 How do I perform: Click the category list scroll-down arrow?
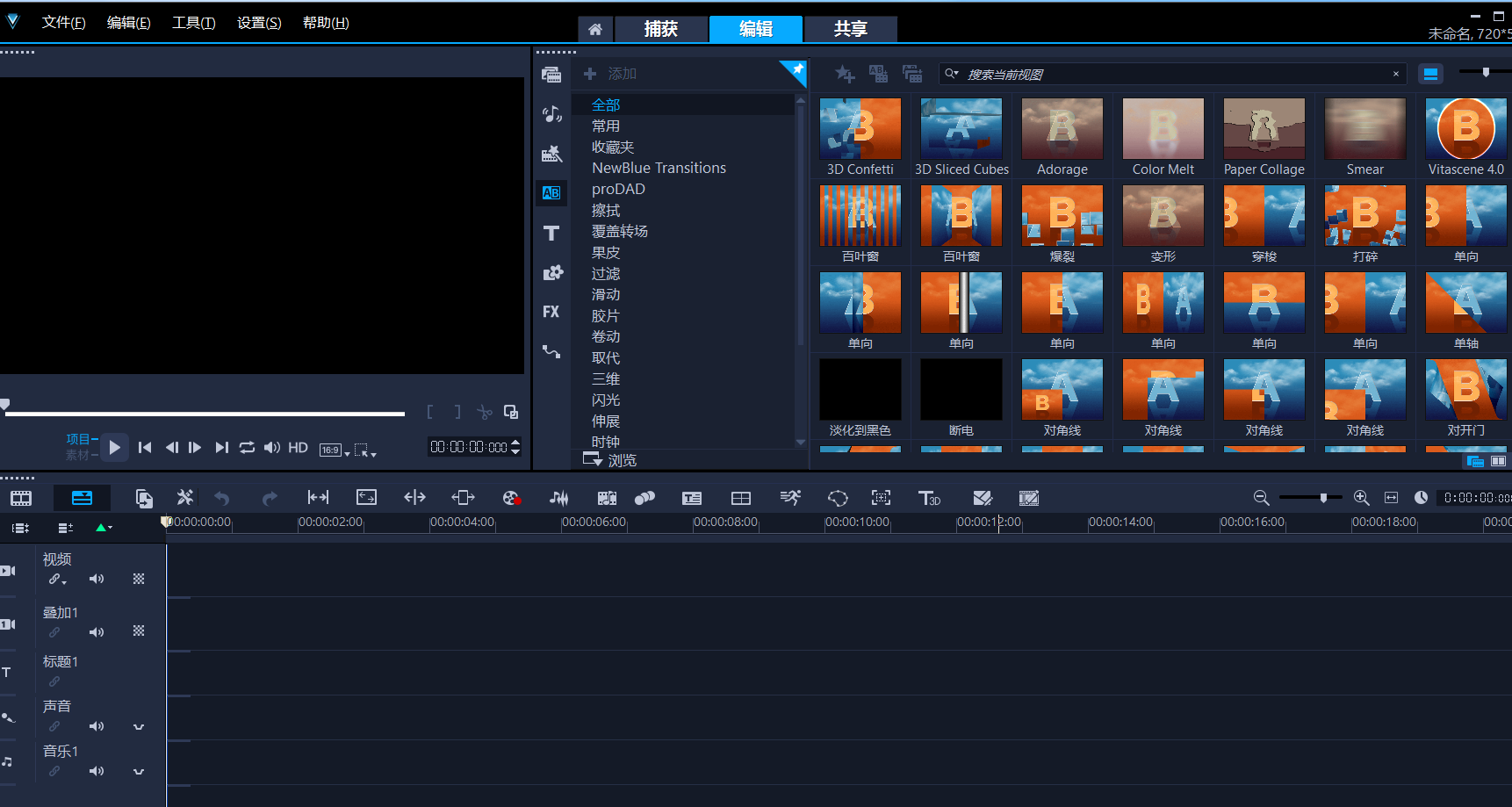(x=800, y=442)
